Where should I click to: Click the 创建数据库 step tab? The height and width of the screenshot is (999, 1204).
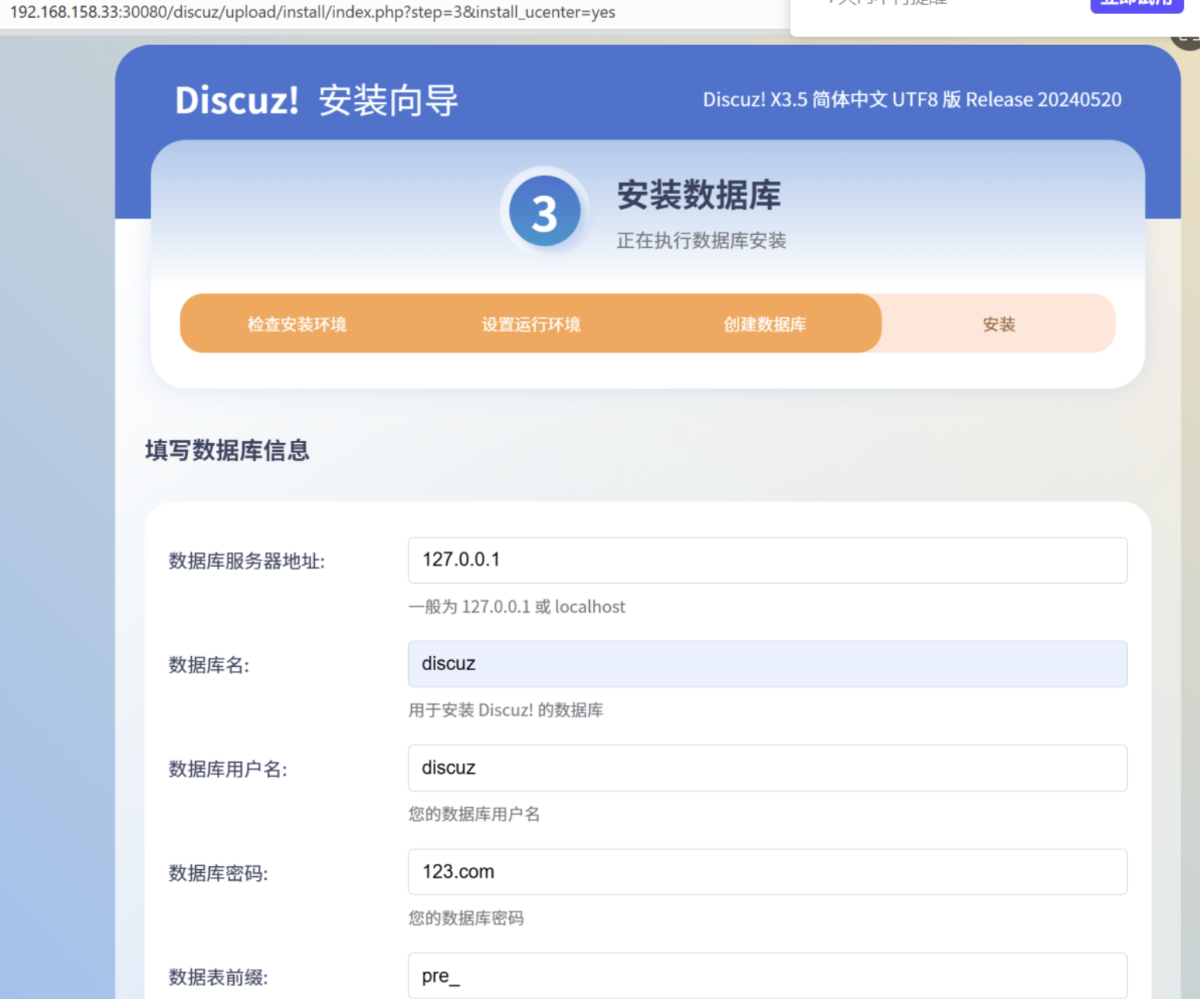[x=765, y=324]
